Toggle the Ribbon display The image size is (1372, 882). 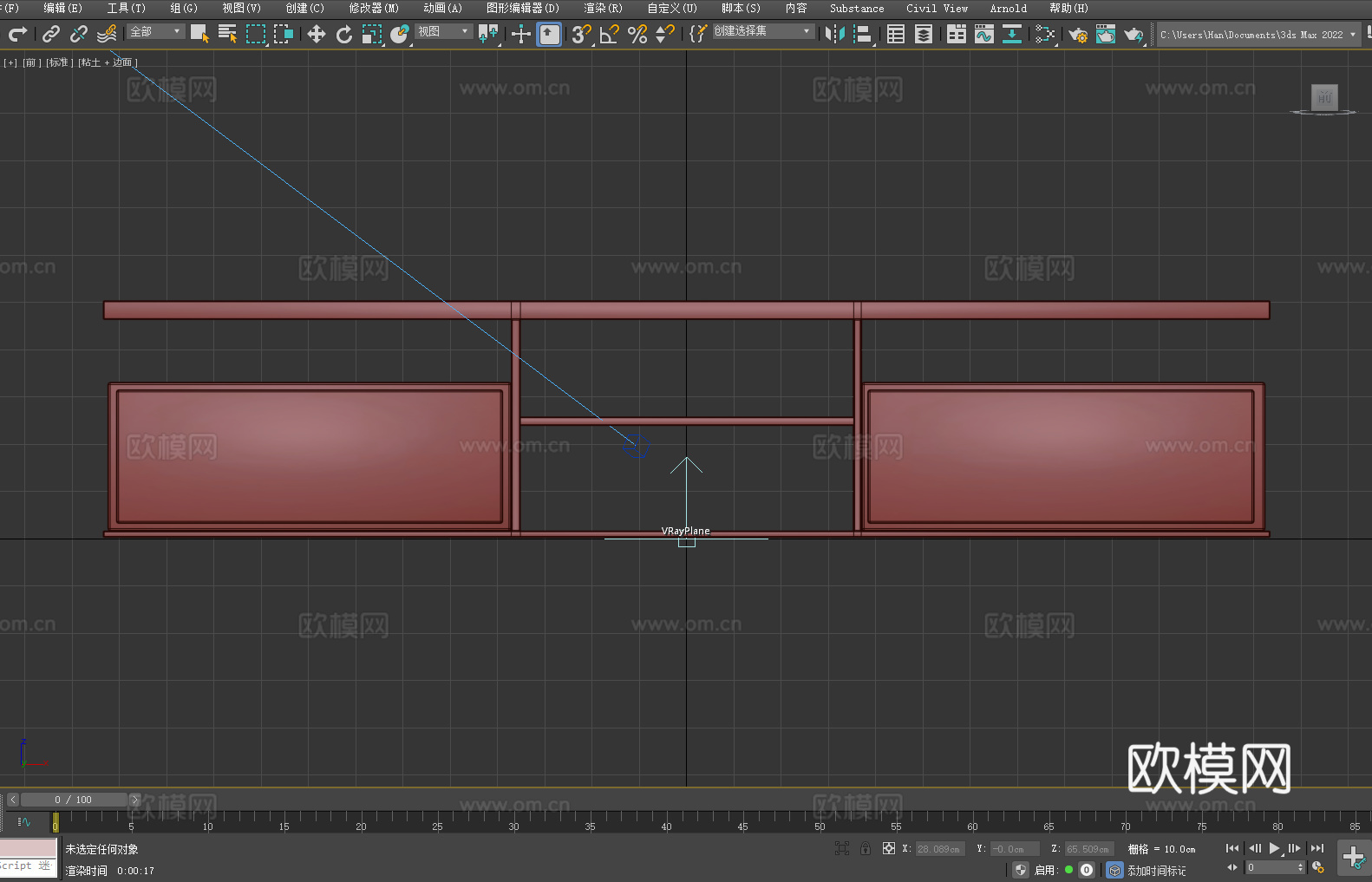click(957, 34)
